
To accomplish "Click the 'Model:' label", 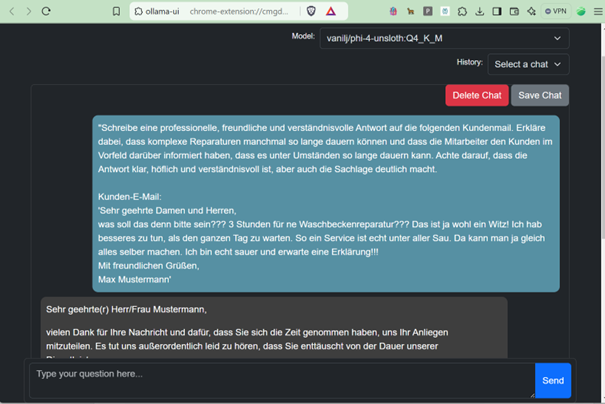I will pyautogui.click(x=303, y=36).
